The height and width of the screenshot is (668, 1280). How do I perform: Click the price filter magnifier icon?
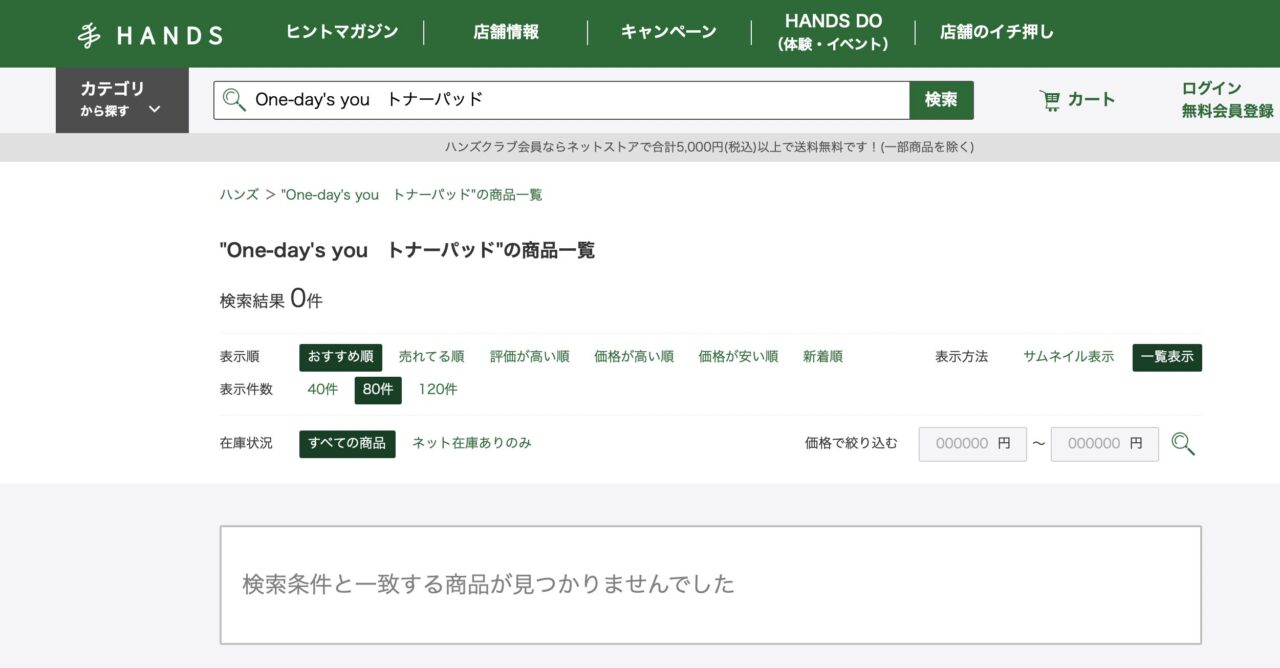(x=1183, y=444)
